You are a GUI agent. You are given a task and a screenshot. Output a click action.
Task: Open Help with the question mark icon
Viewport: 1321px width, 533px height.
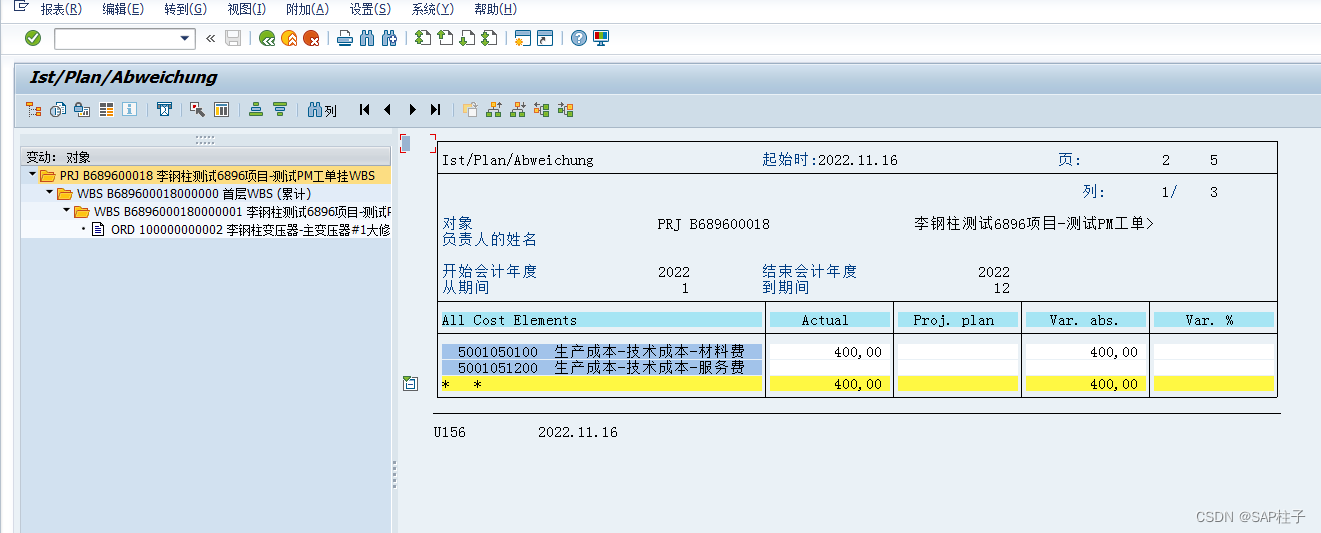578,38
